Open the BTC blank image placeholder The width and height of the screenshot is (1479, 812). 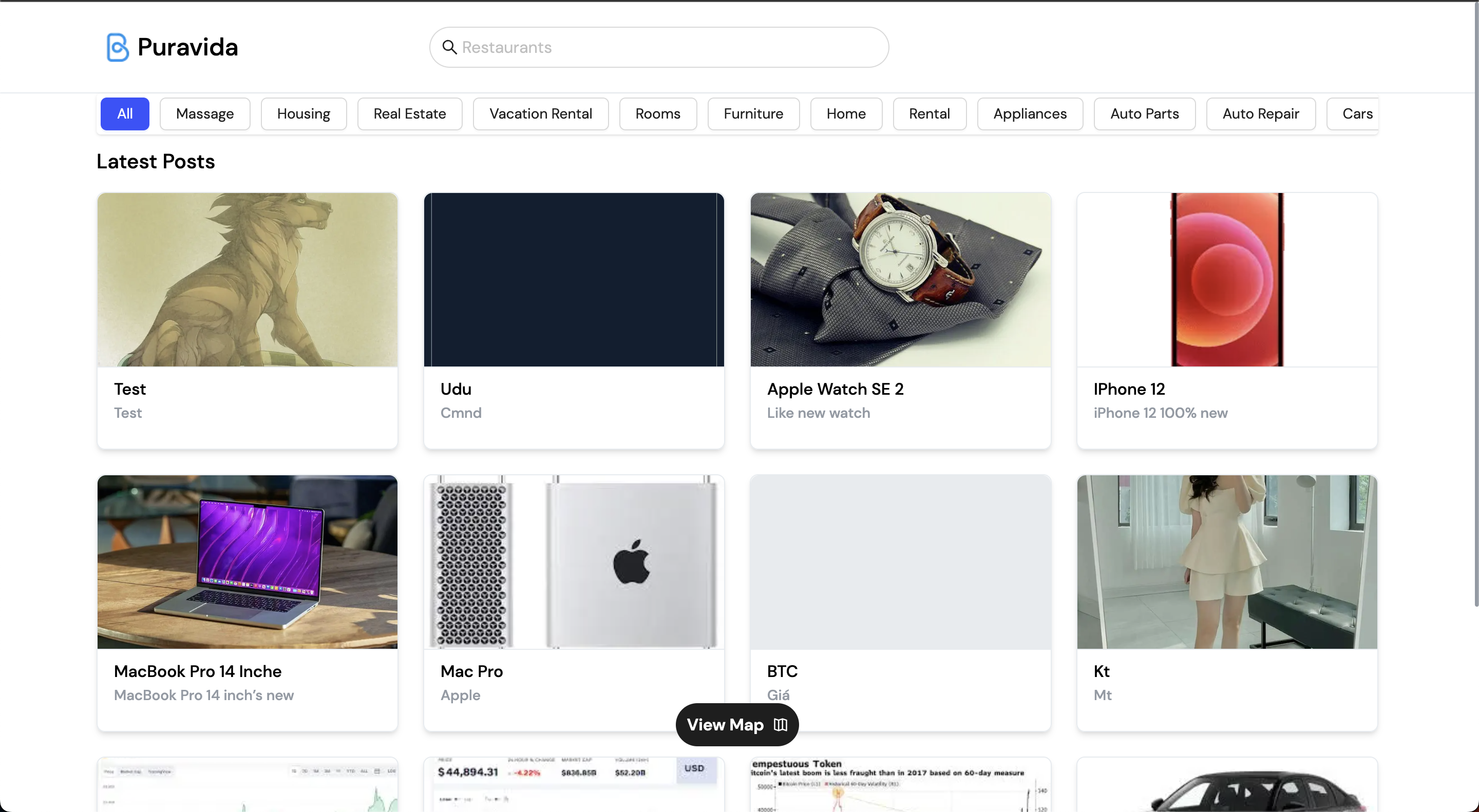(901, 562)
